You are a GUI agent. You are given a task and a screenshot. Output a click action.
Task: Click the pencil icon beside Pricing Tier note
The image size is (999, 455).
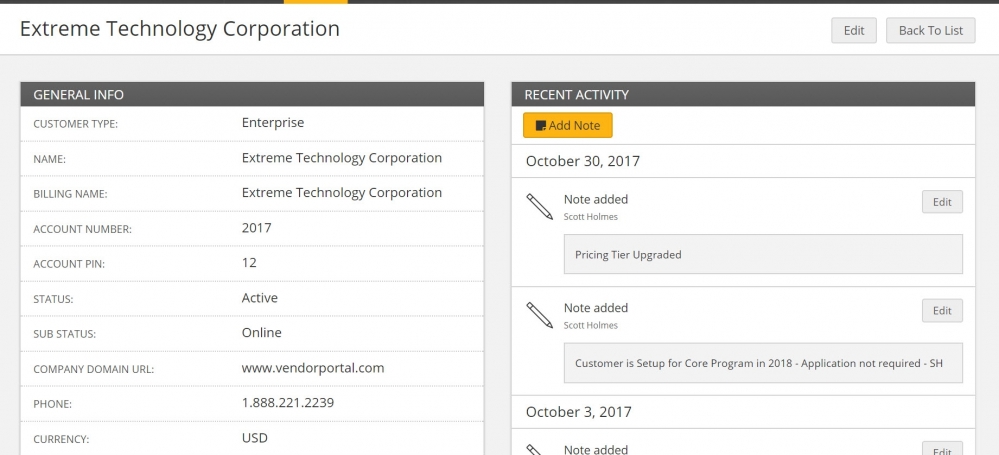(x=539, y=207)
